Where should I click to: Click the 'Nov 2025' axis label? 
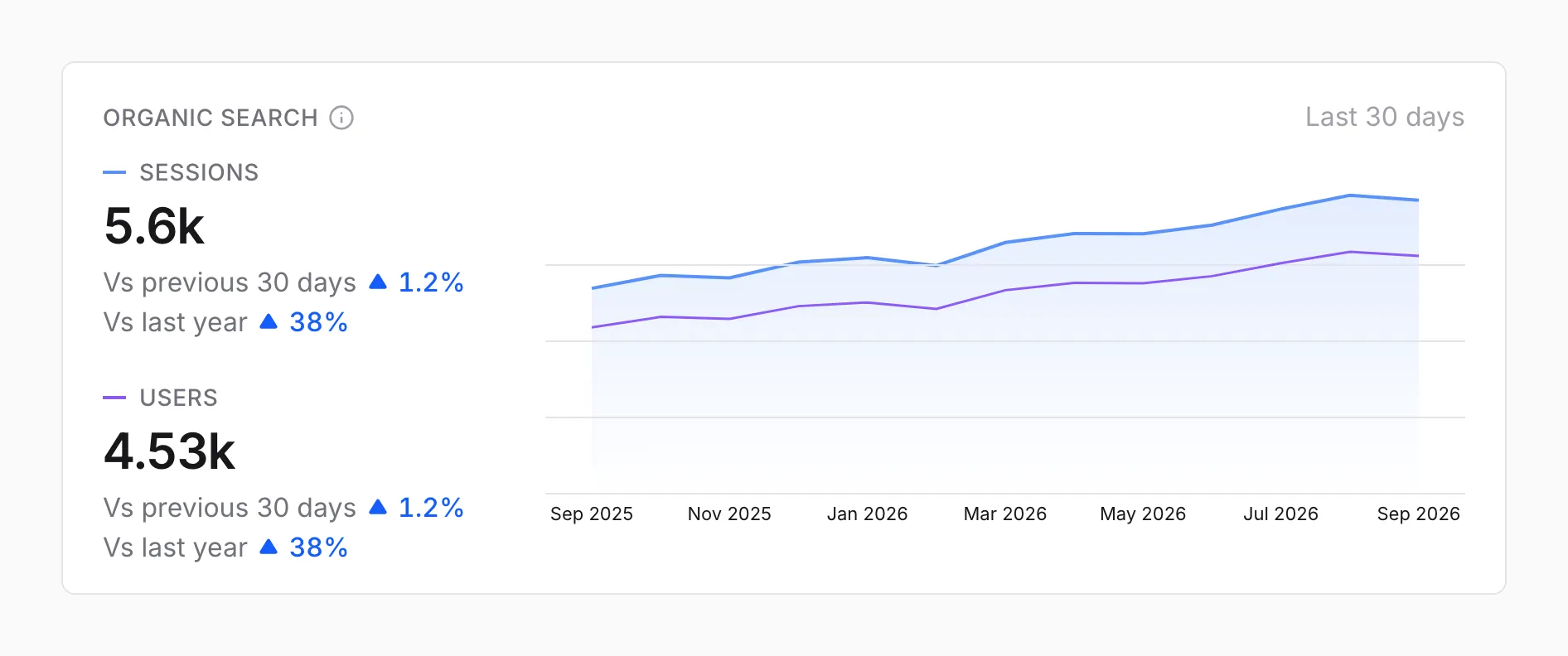click(729, 514)
